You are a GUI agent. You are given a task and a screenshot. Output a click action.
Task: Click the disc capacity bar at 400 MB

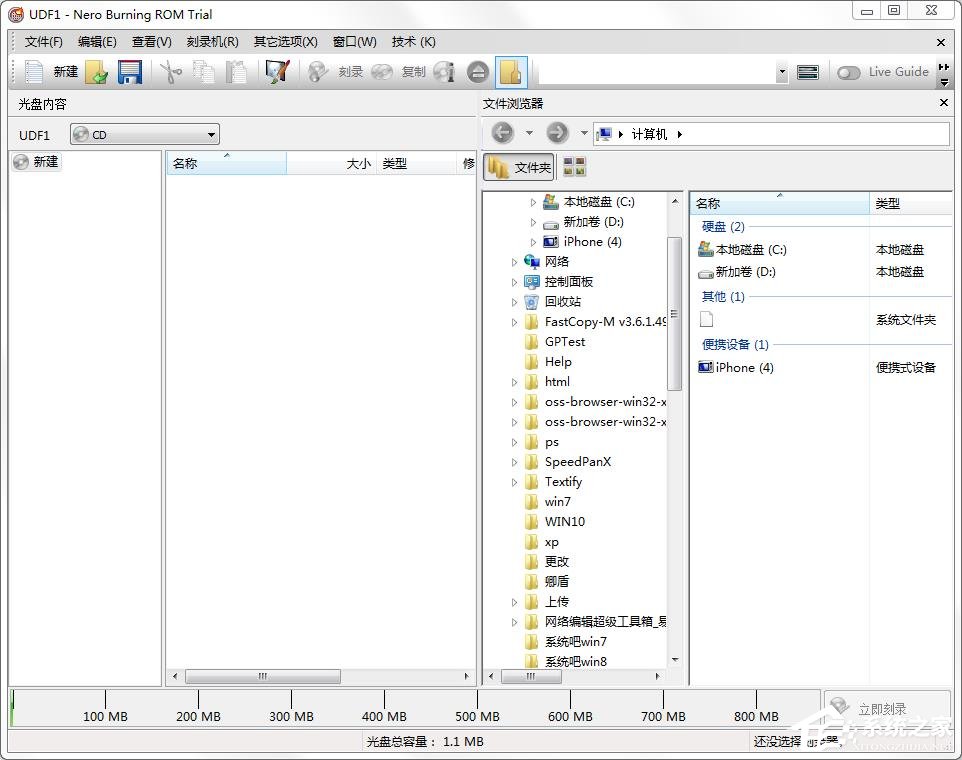click(385, 706)
